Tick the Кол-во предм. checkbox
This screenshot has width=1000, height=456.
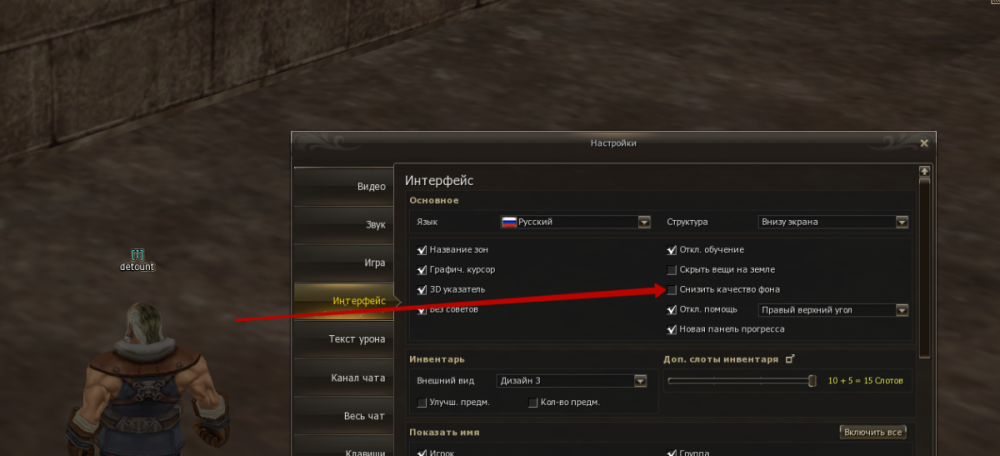(533, 402)
